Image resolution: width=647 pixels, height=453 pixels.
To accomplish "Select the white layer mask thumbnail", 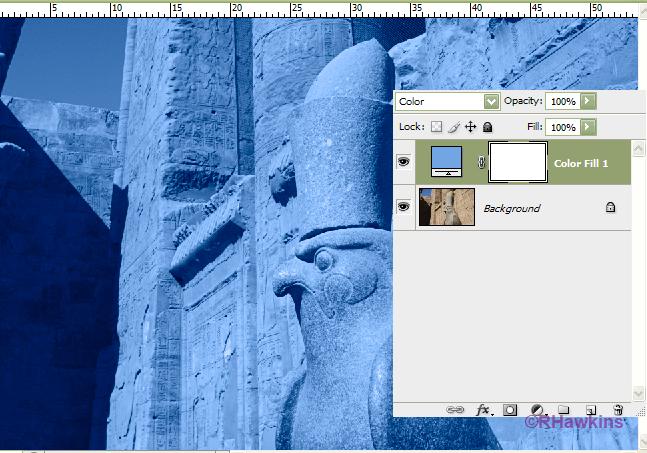I will (518, 162).
